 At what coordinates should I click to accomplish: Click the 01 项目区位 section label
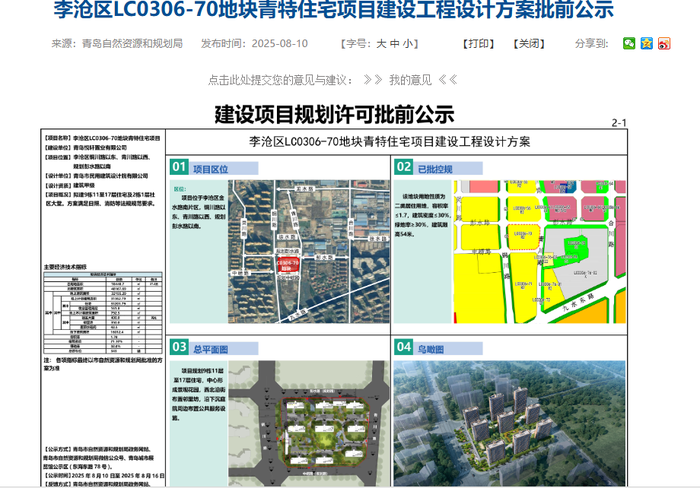click(214, 167)
